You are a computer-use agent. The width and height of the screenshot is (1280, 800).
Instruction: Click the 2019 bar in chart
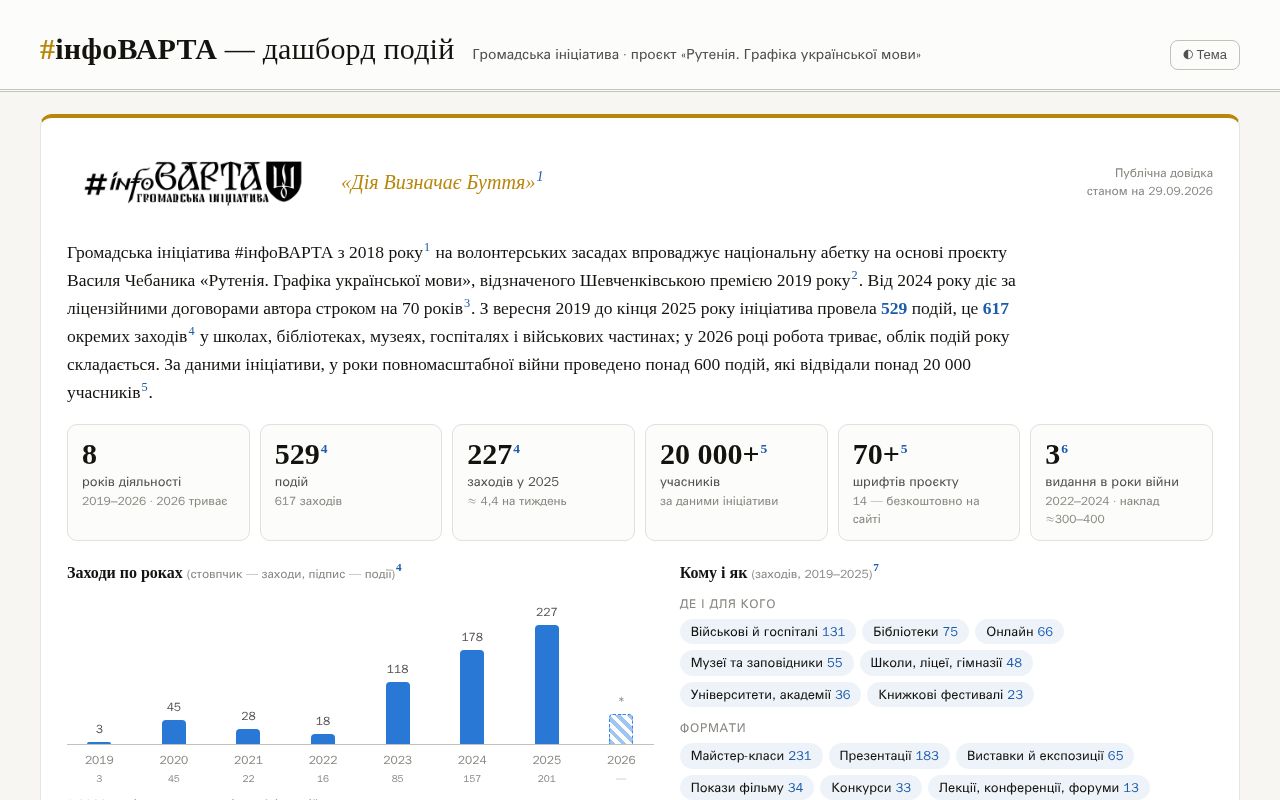point(99,743)
